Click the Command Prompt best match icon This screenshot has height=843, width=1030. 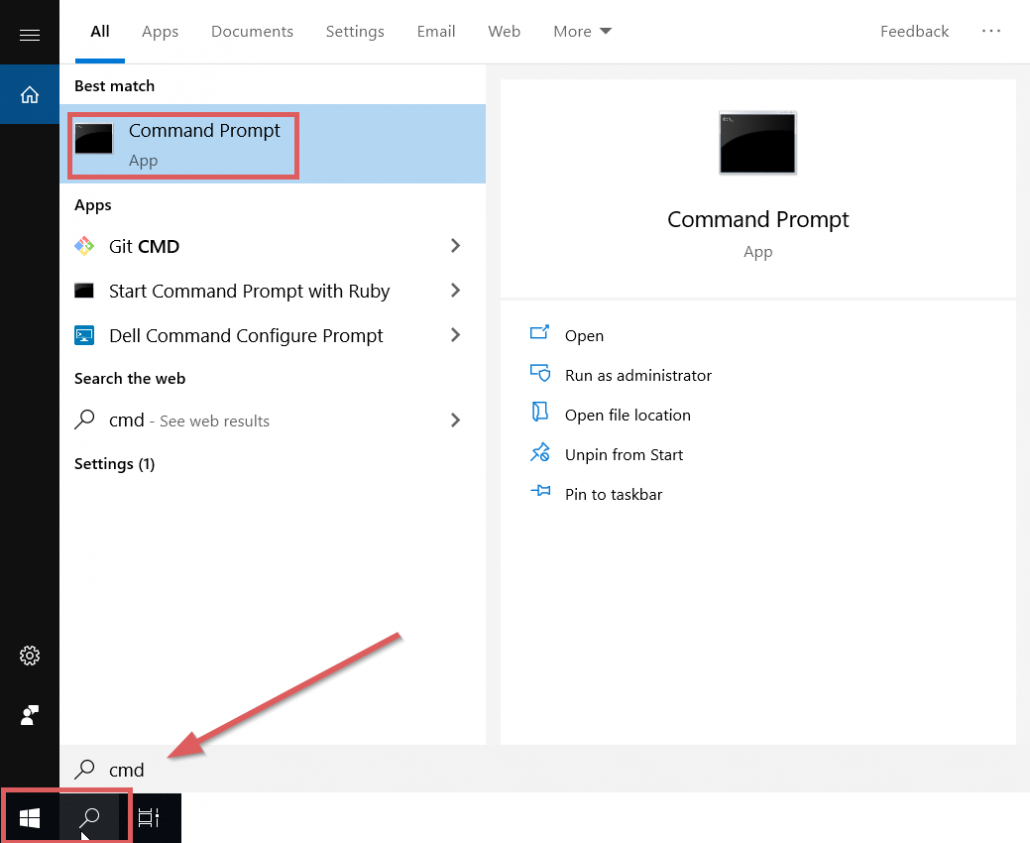(x=93, y=138)
